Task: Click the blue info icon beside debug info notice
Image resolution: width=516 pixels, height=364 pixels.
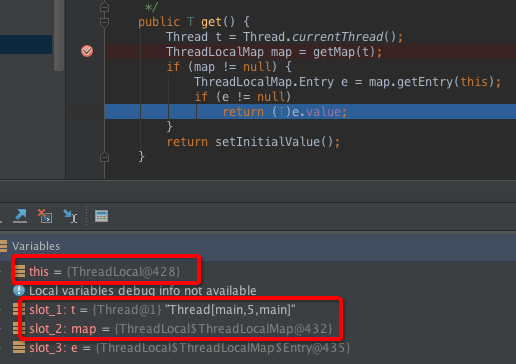Action: [x=19, y=290]
